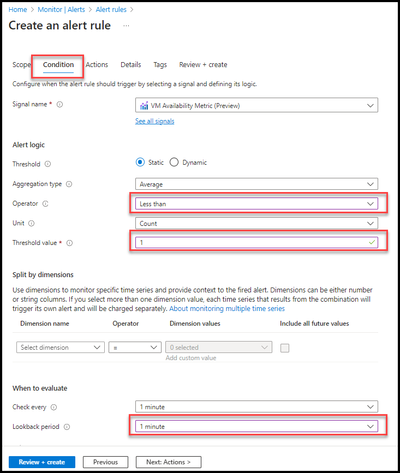Image resolution: width=400 pixels, height=473 pixels.
Task: Switch to the Condition tab
Action: point(58,65)
